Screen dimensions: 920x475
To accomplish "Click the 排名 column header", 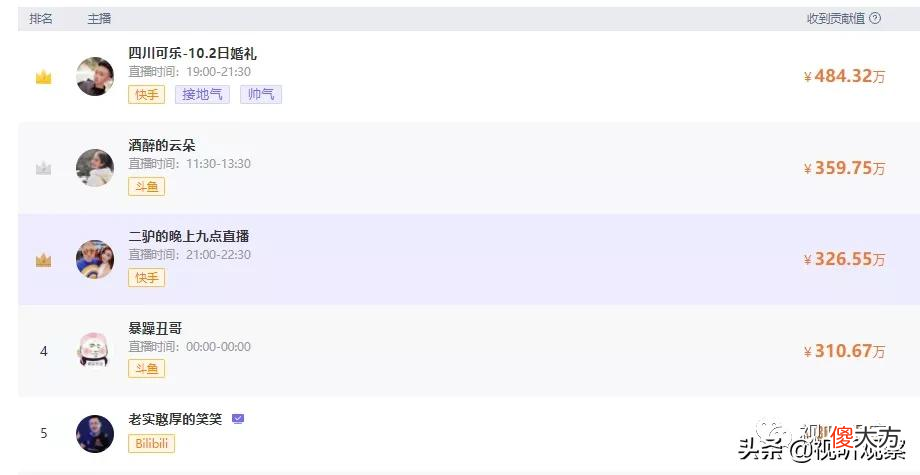I will click(x=41, y=19).
